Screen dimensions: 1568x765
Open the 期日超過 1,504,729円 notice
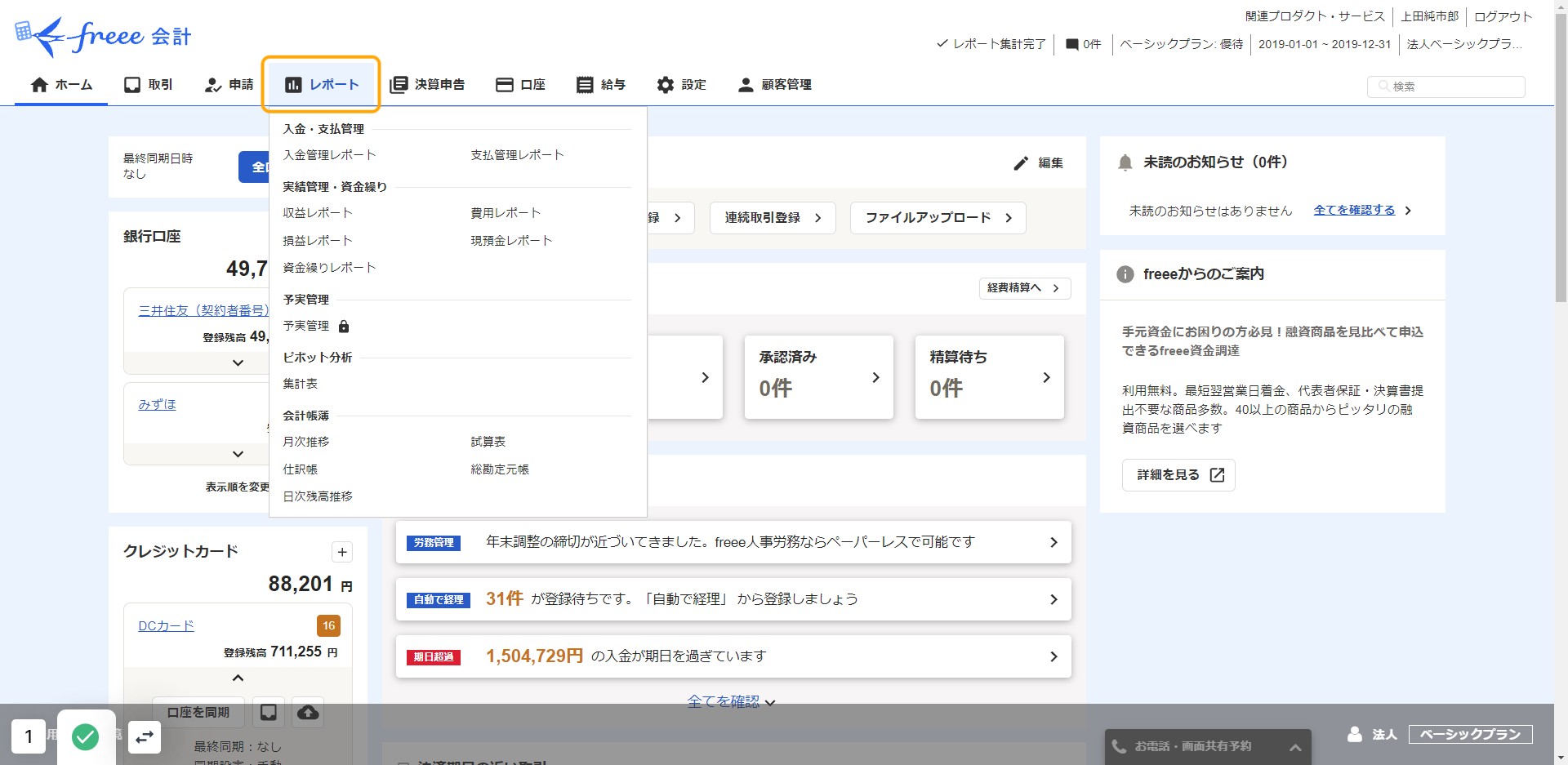[x=733, y=656]
